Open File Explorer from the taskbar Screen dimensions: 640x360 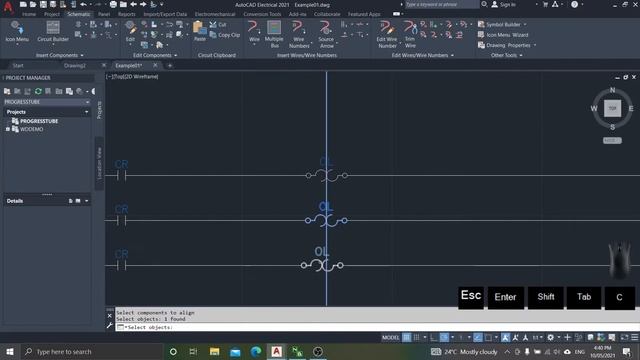click(x=214, y=351)
